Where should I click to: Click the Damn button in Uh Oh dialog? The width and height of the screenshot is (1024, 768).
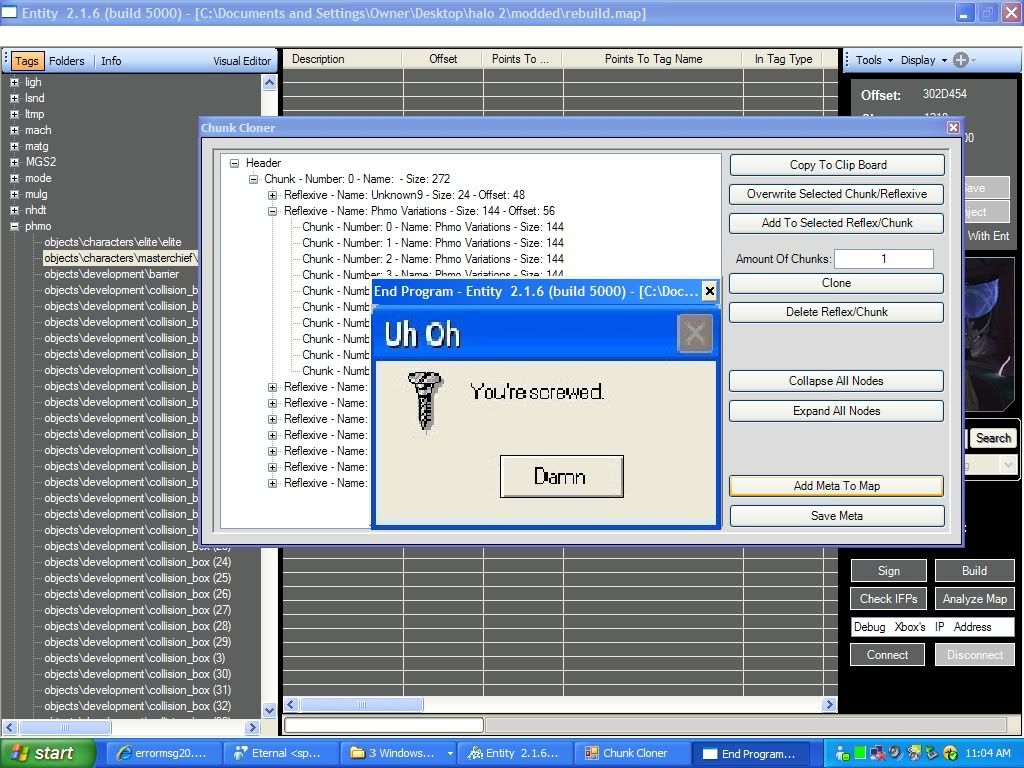(x=562, y=476)
